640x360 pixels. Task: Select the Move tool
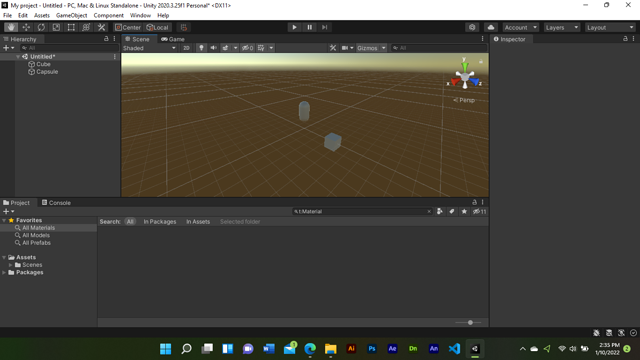[x=26, y=27]
